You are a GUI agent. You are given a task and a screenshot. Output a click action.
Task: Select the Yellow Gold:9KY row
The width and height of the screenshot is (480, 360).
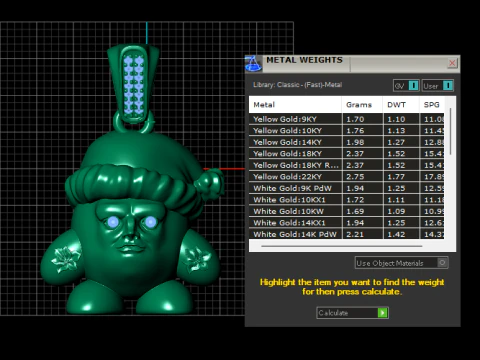pyautogui.click(x=346, y=119)
